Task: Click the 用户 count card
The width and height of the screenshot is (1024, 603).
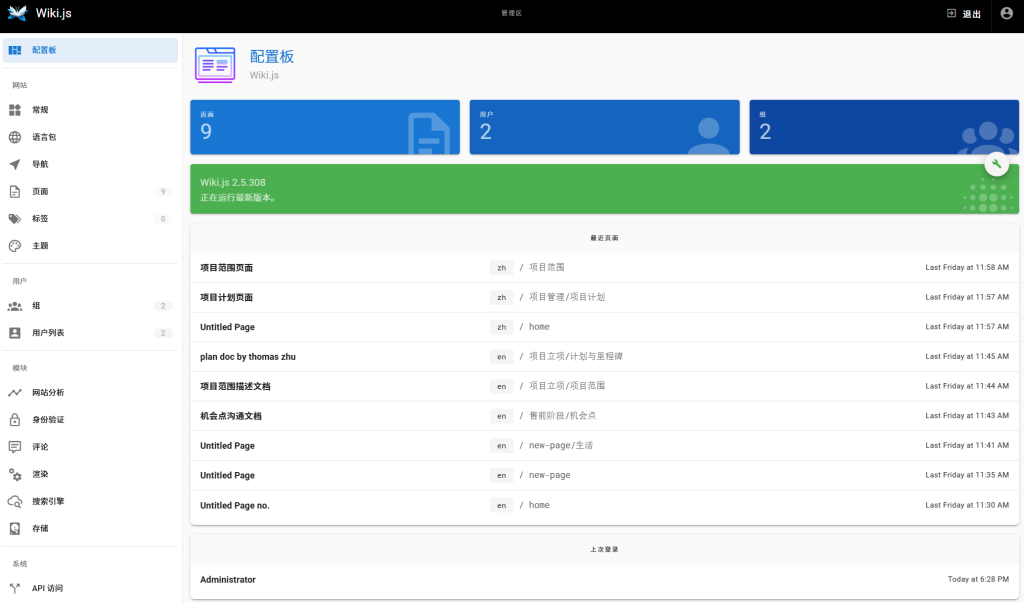Action: pyautogui.click(x=604, y=127)
